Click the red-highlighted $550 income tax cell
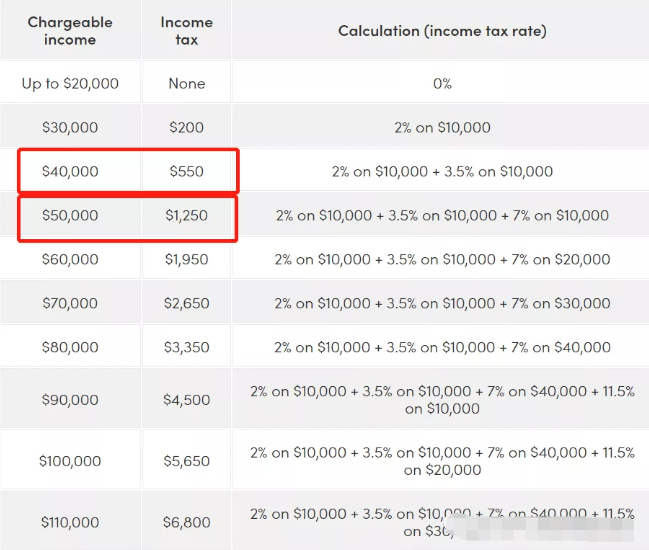The image size is (649, 550). tap(186, 171)
